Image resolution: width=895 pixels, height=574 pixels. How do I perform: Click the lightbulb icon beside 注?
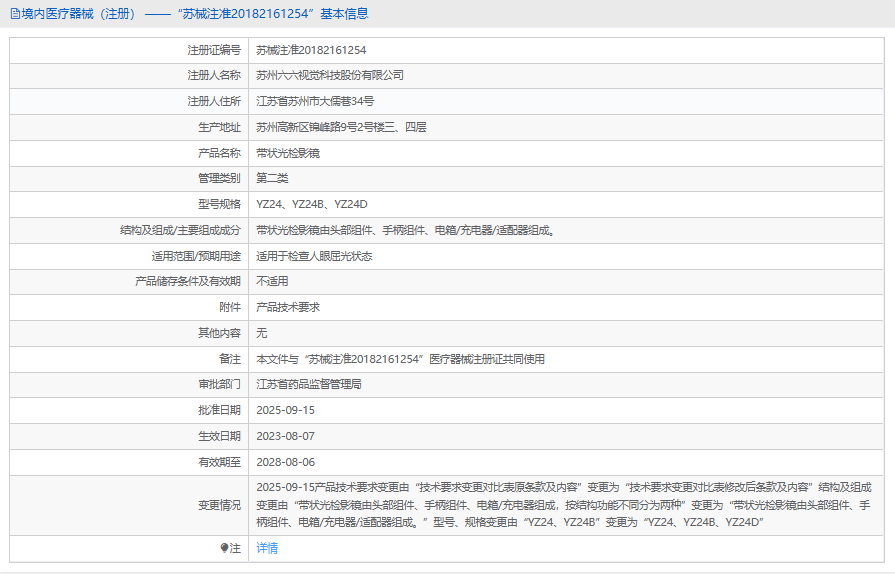(x=224, y=548)
